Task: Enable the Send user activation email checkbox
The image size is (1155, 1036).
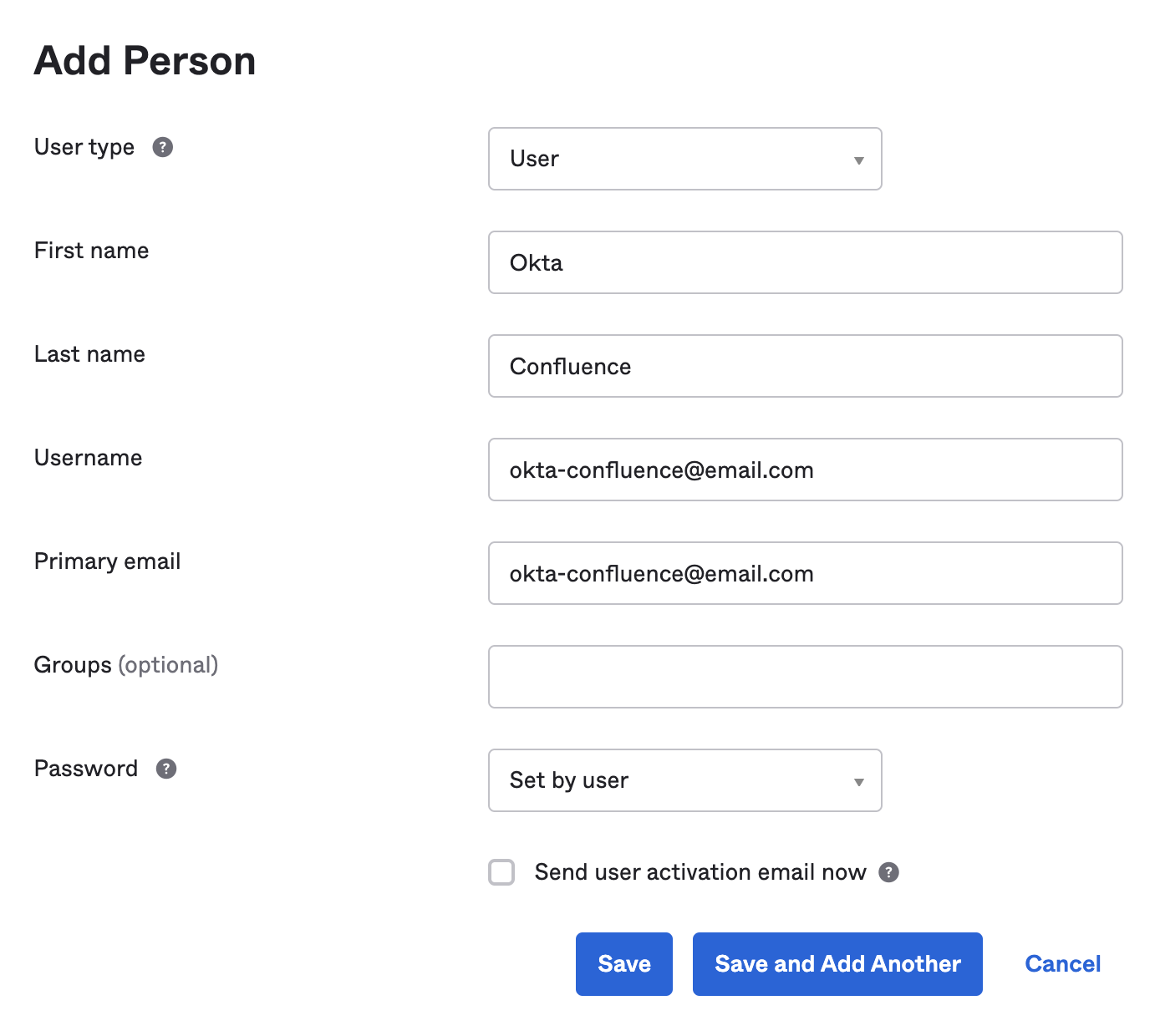Action: (501, 872)
